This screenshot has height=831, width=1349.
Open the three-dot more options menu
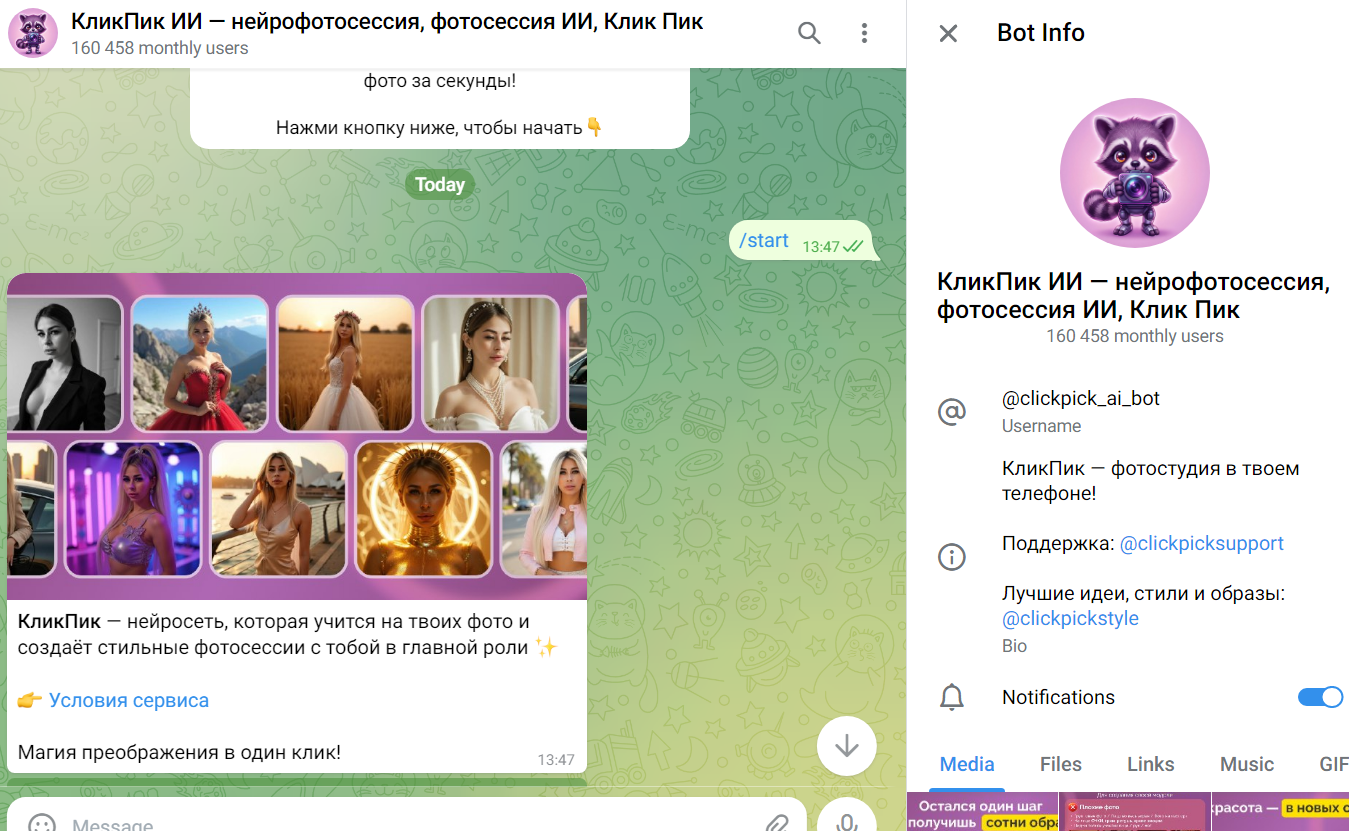864,33
